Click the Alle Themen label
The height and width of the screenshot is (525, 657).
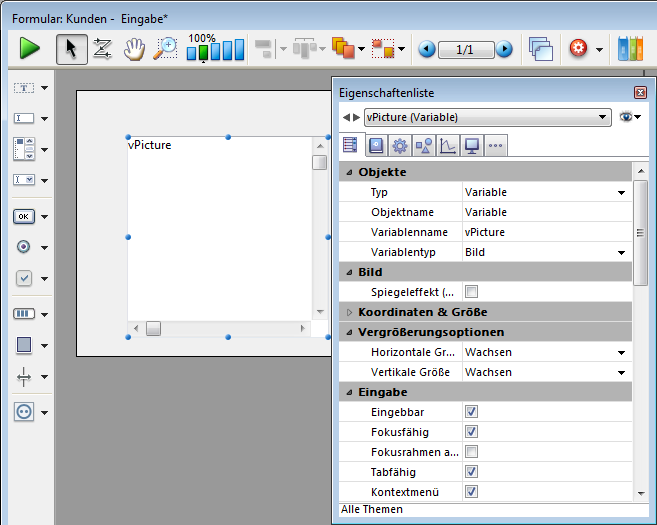[x=372, y=510]
